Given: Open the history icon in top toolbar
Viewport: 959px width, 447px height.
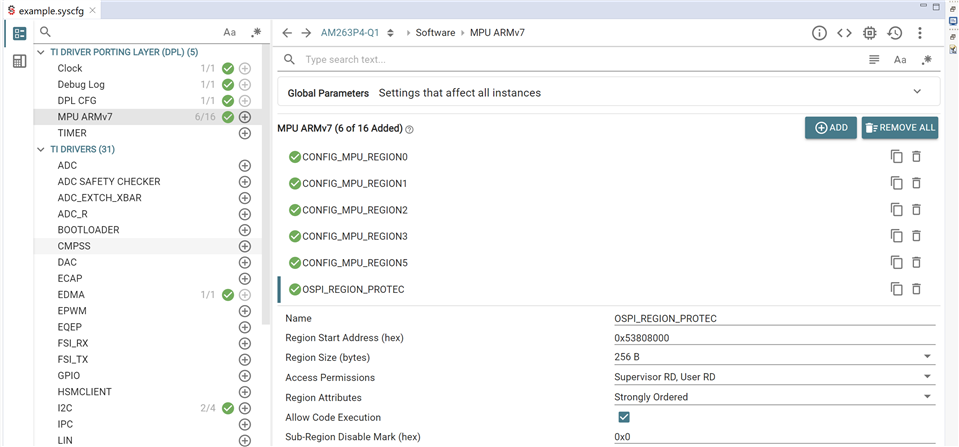Looking at the screenshot, I should click(895, 33).
